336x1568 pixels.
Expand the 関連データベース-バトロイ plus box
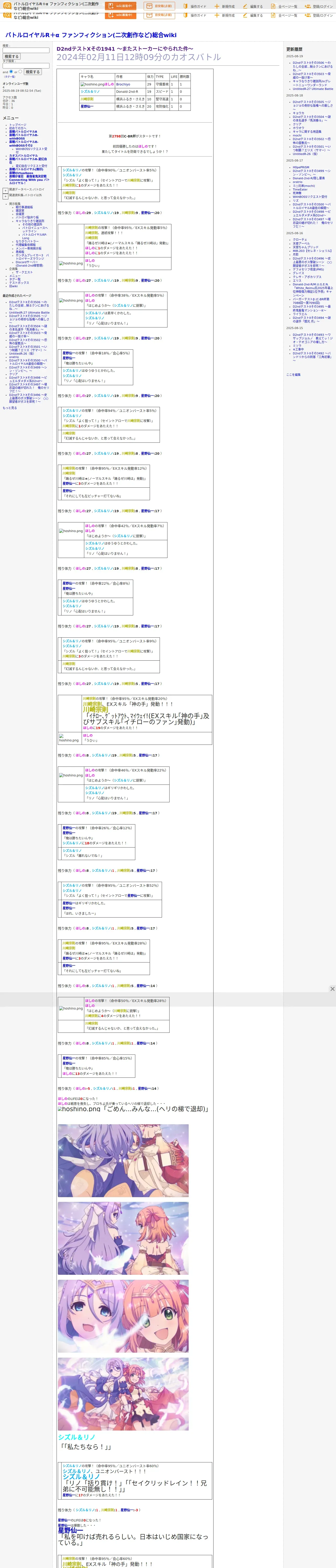(5, 191)
